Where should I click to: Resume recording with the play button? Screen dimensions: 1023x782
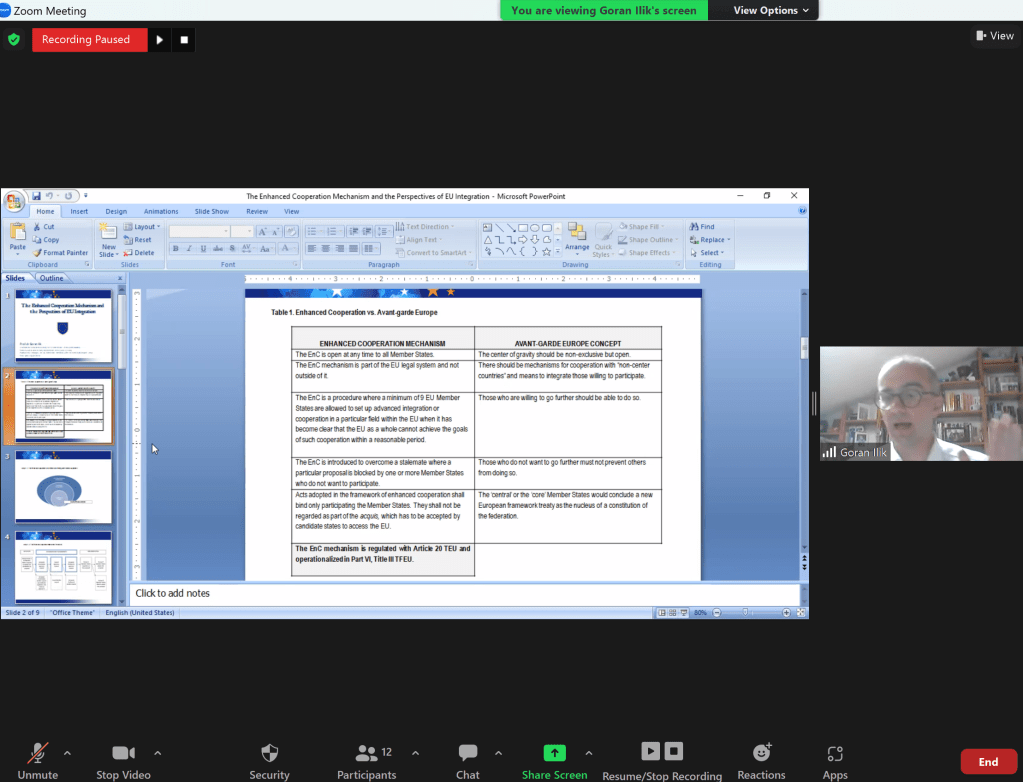click(x=160, y=40)
